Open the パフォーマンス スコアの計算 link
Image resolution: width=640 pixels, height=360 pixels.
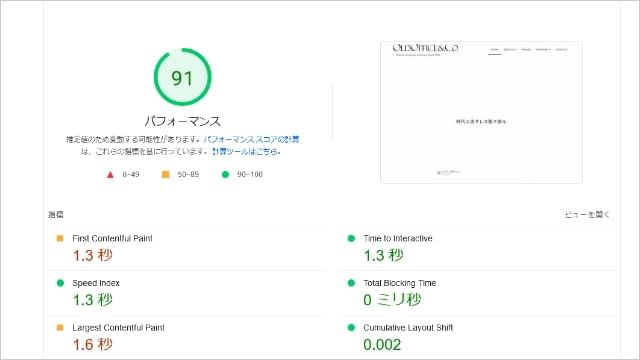(x=251, y=140)
